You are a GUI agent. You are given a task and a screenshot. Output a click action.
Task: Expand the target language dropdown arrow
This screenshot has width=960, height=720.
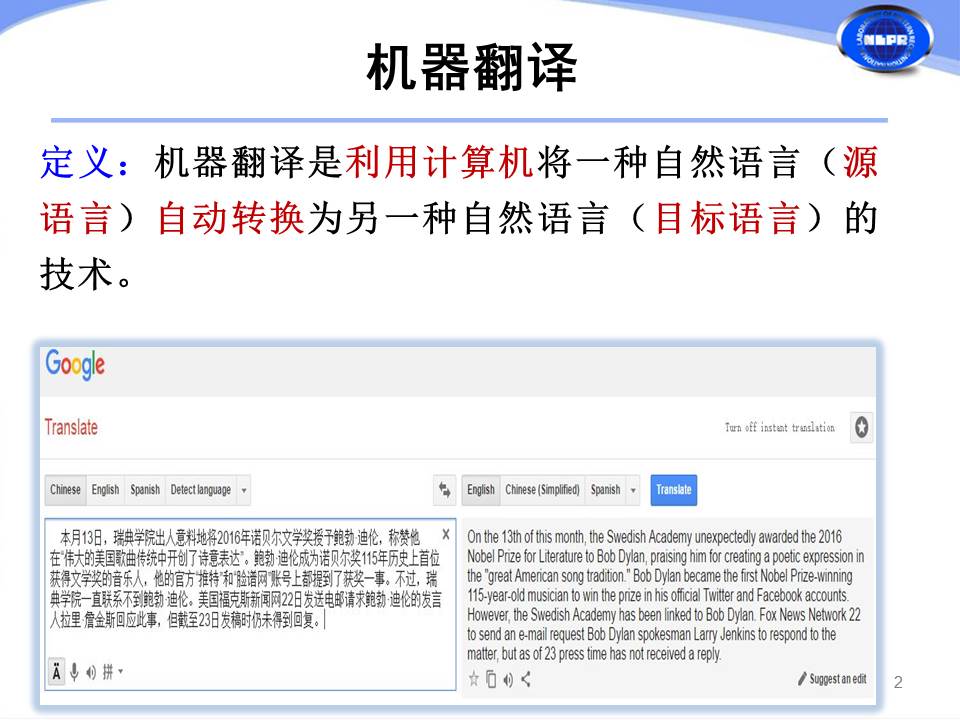633,490
